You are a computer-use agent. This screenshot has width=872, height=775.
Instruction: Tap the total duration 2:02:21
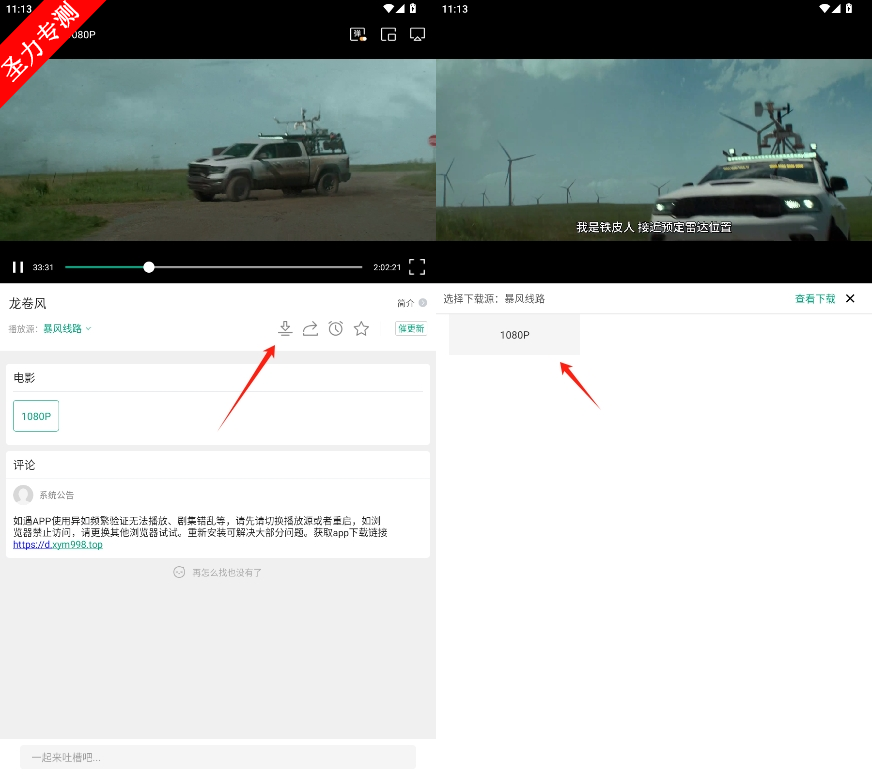(387, 267)
